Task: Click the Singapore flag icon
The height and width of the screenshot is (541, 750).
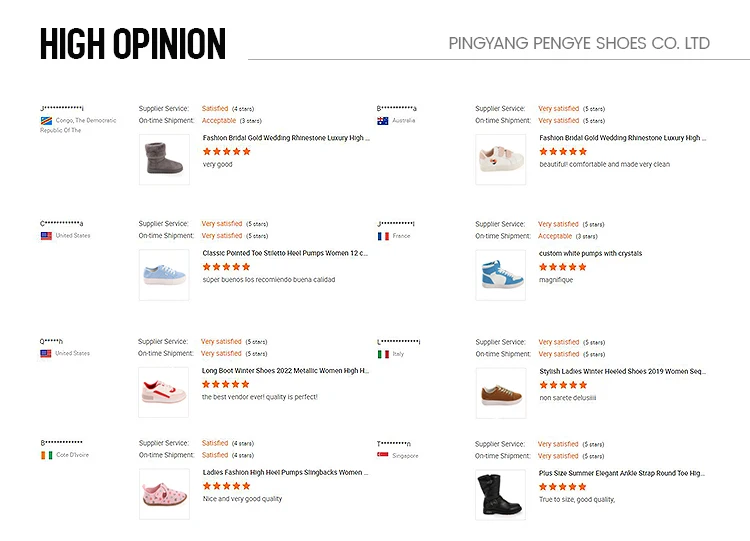Action: click(x=383, y=455)
